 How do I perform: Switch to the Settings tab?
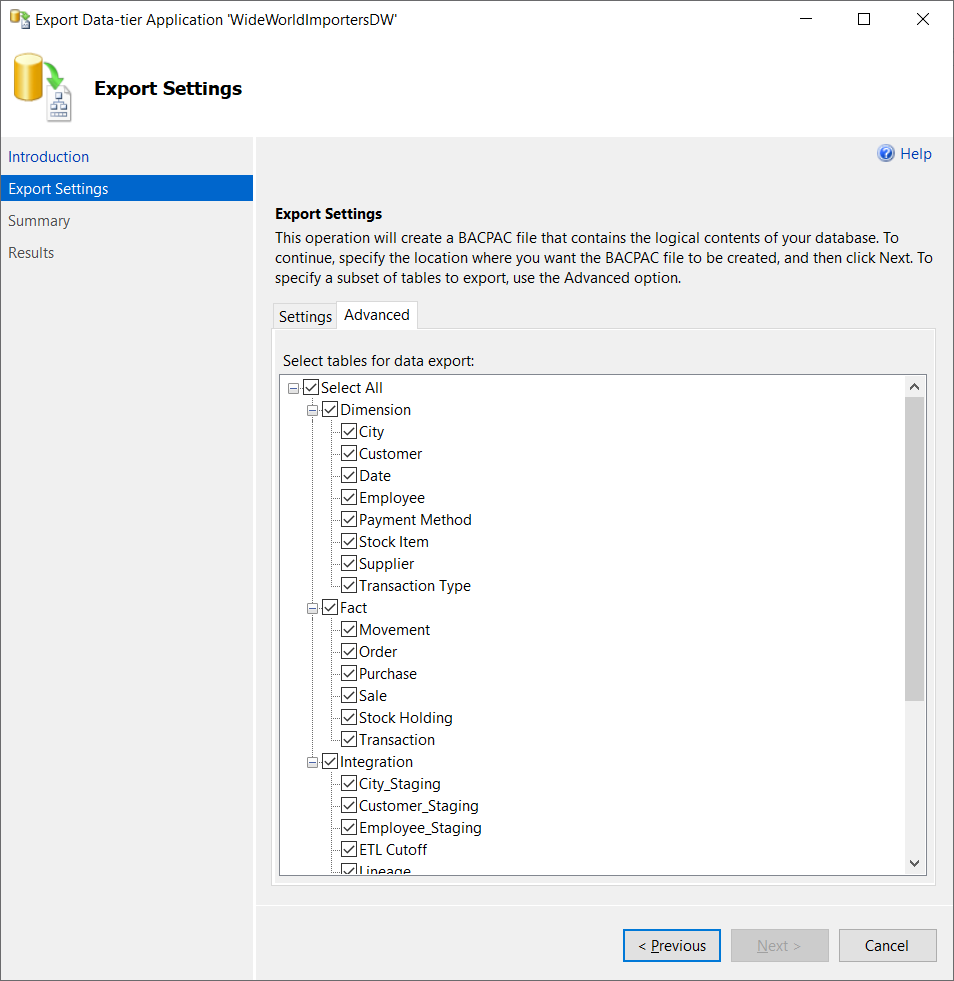pyautogui.click(x=305, y=315)
